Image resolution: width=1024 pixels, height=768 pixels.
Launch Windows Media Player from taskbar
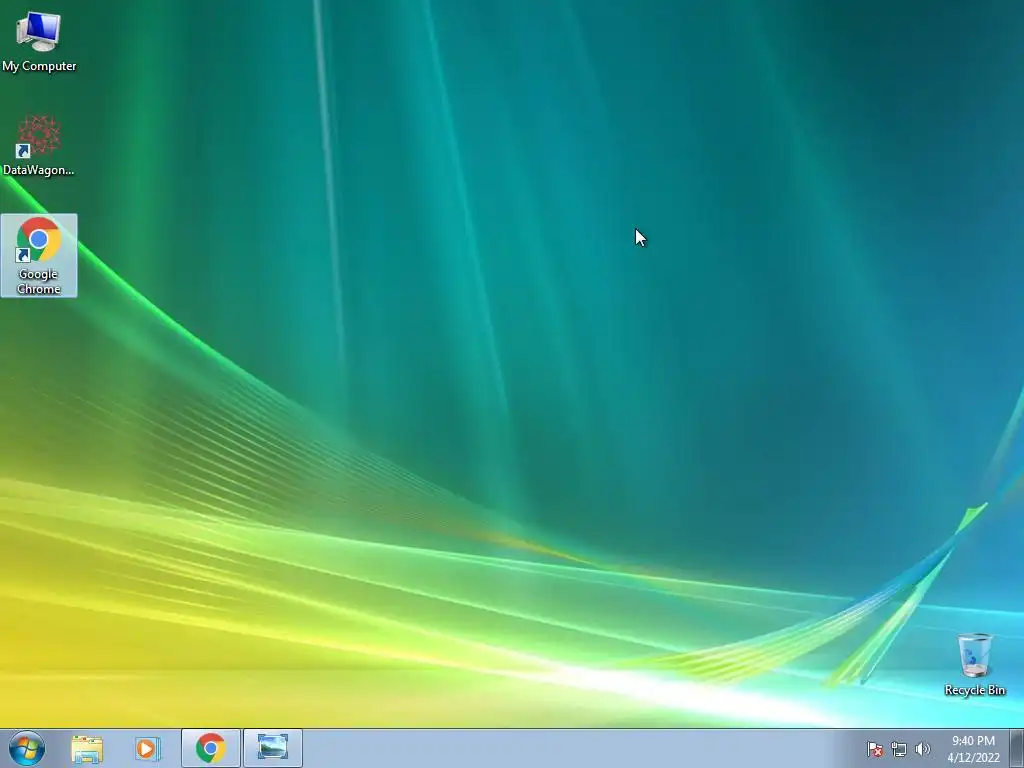pyautogui.click(x=148, y=748)
